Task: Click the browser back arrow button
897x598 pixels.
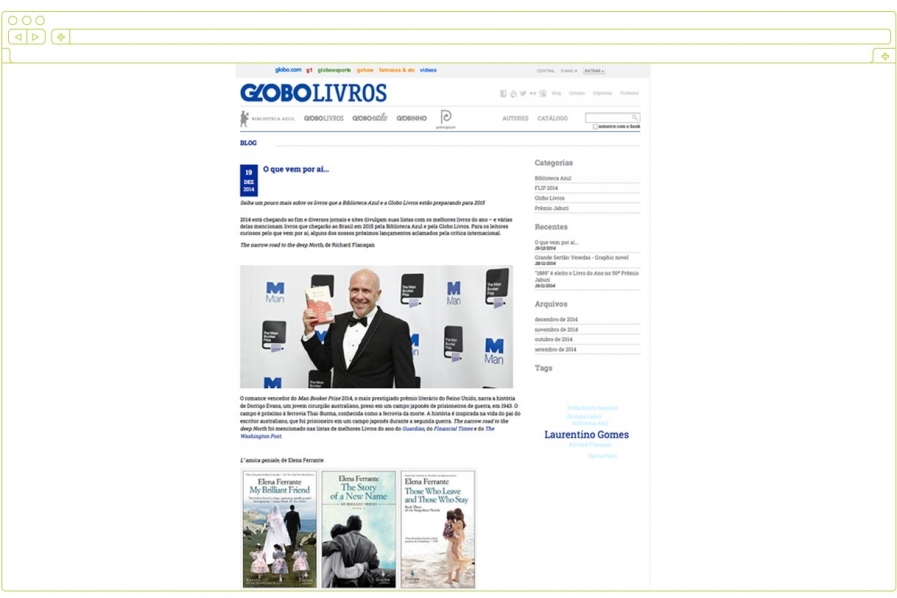Action: pyautogui.click(x=18, y=37)
